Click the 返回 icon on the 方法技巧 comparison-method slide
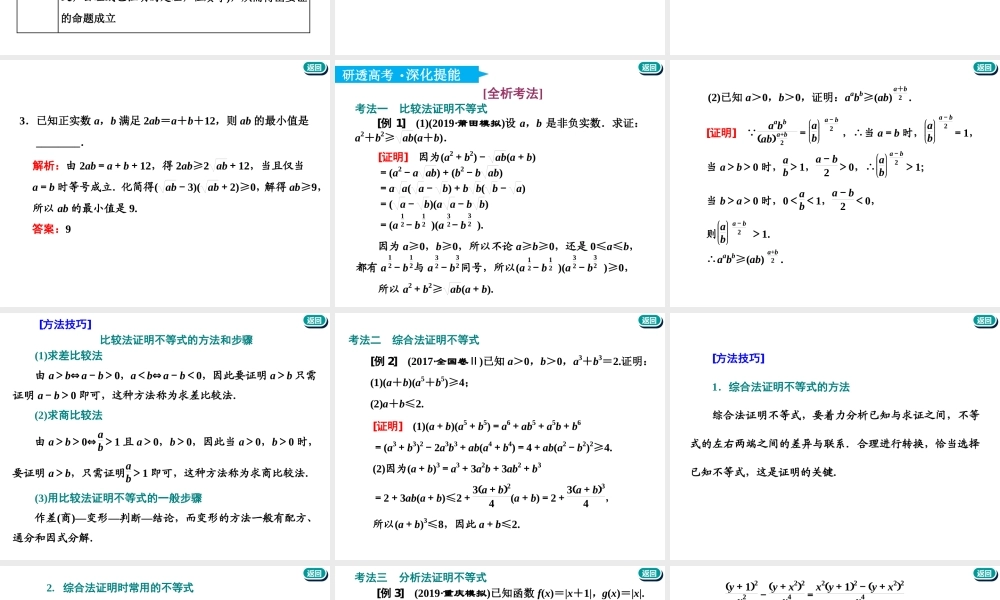Image resolution: width=1000 pixels, height=600 pixels. point(314,322)
